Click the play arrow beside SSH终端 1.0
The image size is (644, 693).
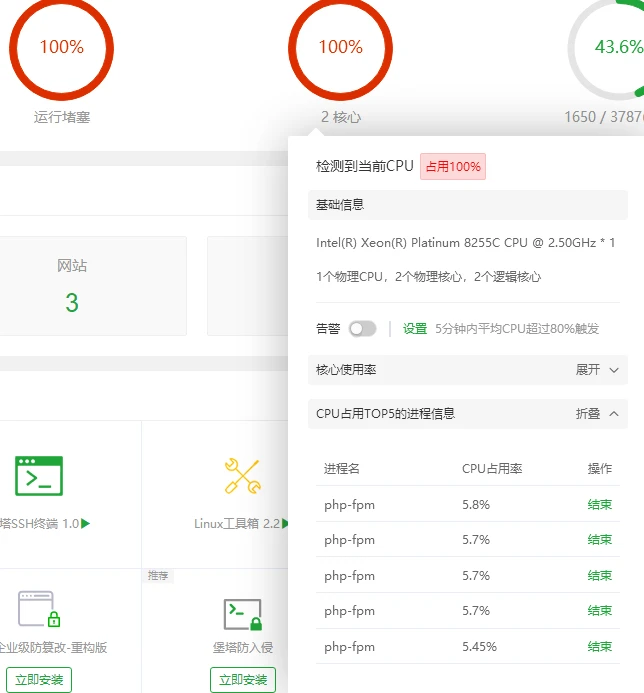point(86,523)
